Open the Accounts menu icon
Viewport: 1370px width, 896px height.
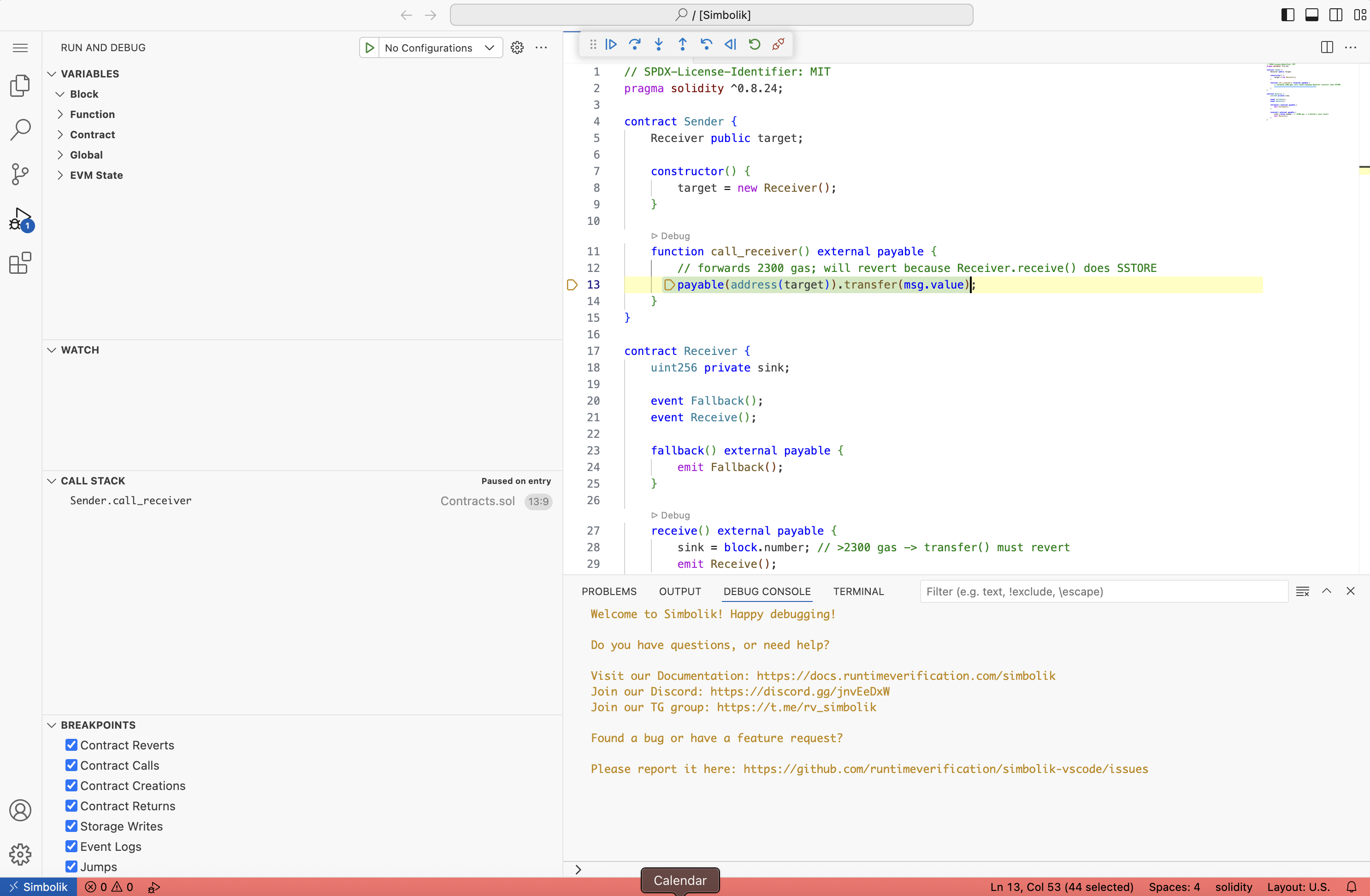(x=20, y=810)
